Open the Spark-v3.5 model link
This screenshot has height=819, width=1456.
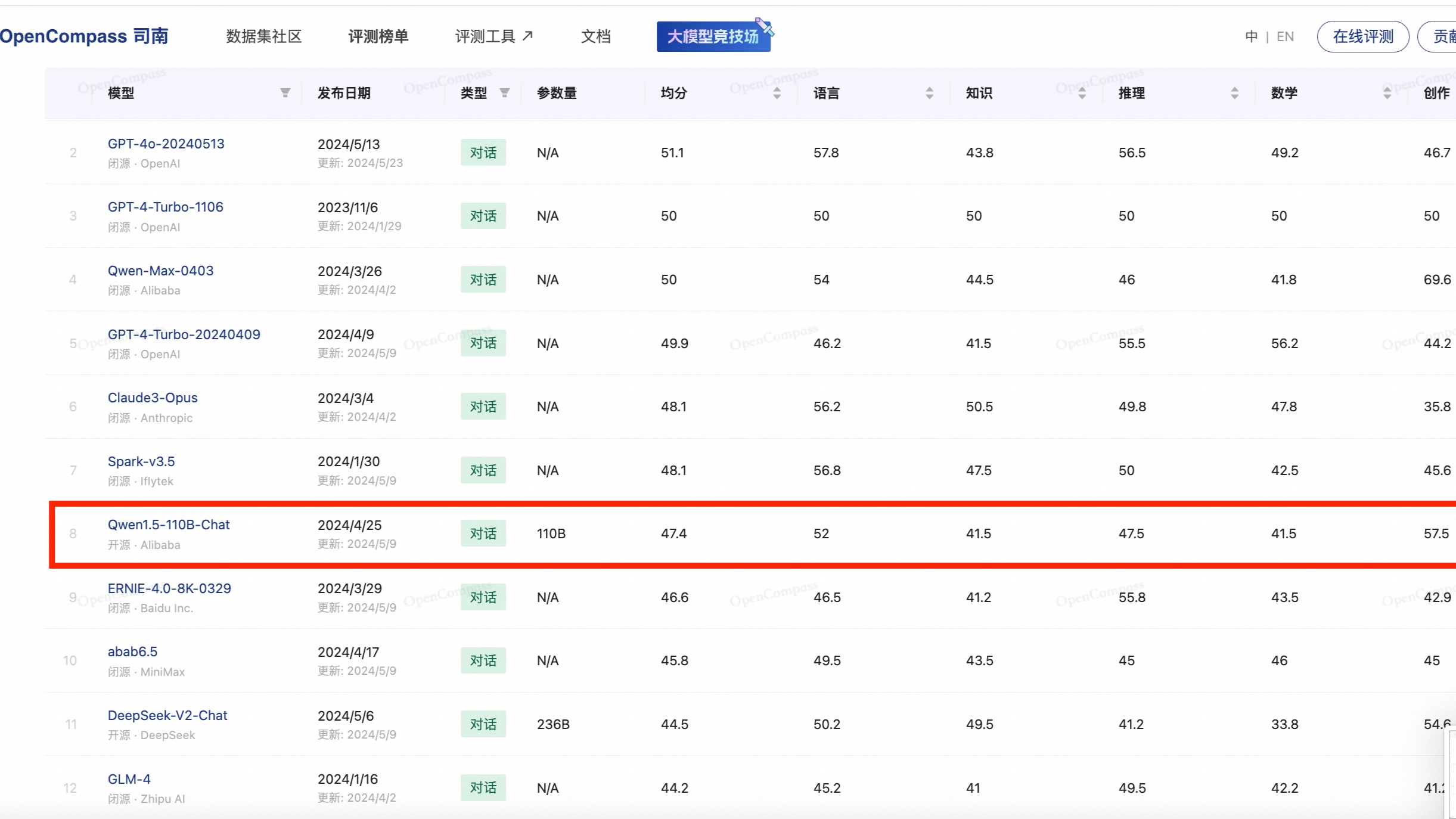pyautogui.click(x=141, y=461)
